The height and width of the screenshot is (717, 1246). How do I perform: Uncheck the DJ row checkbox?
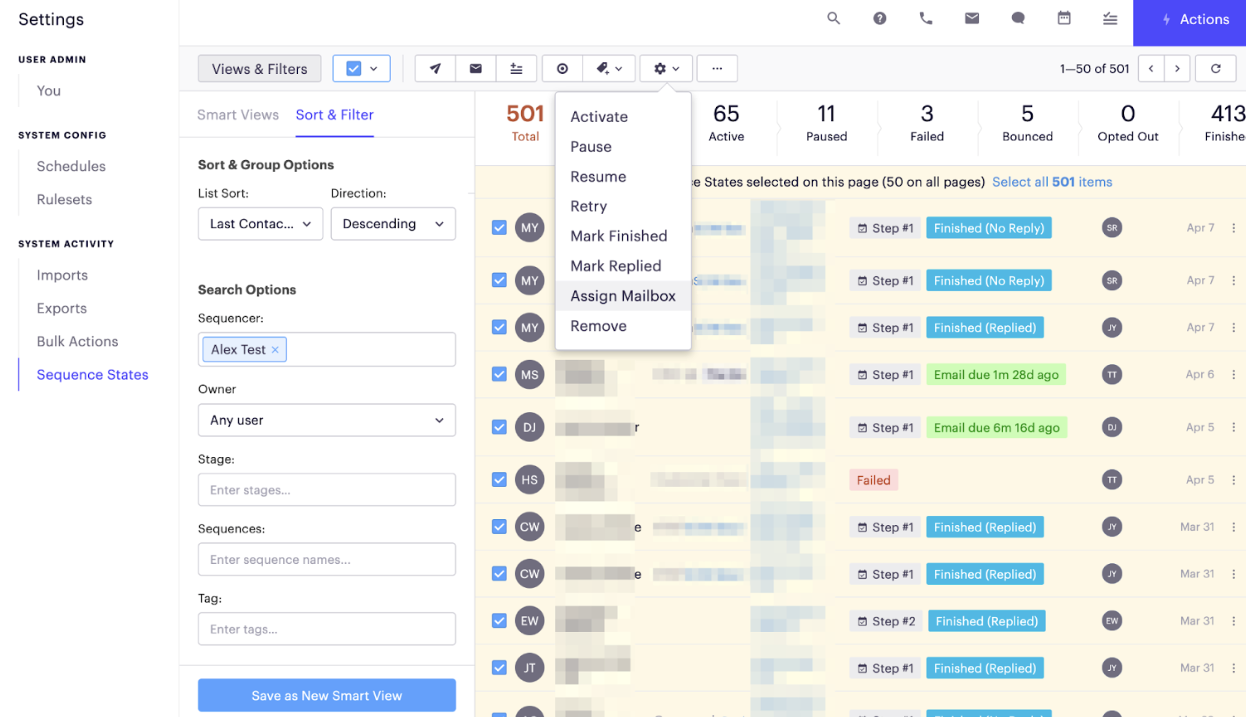pyautogui.click(x=499, y=427)
